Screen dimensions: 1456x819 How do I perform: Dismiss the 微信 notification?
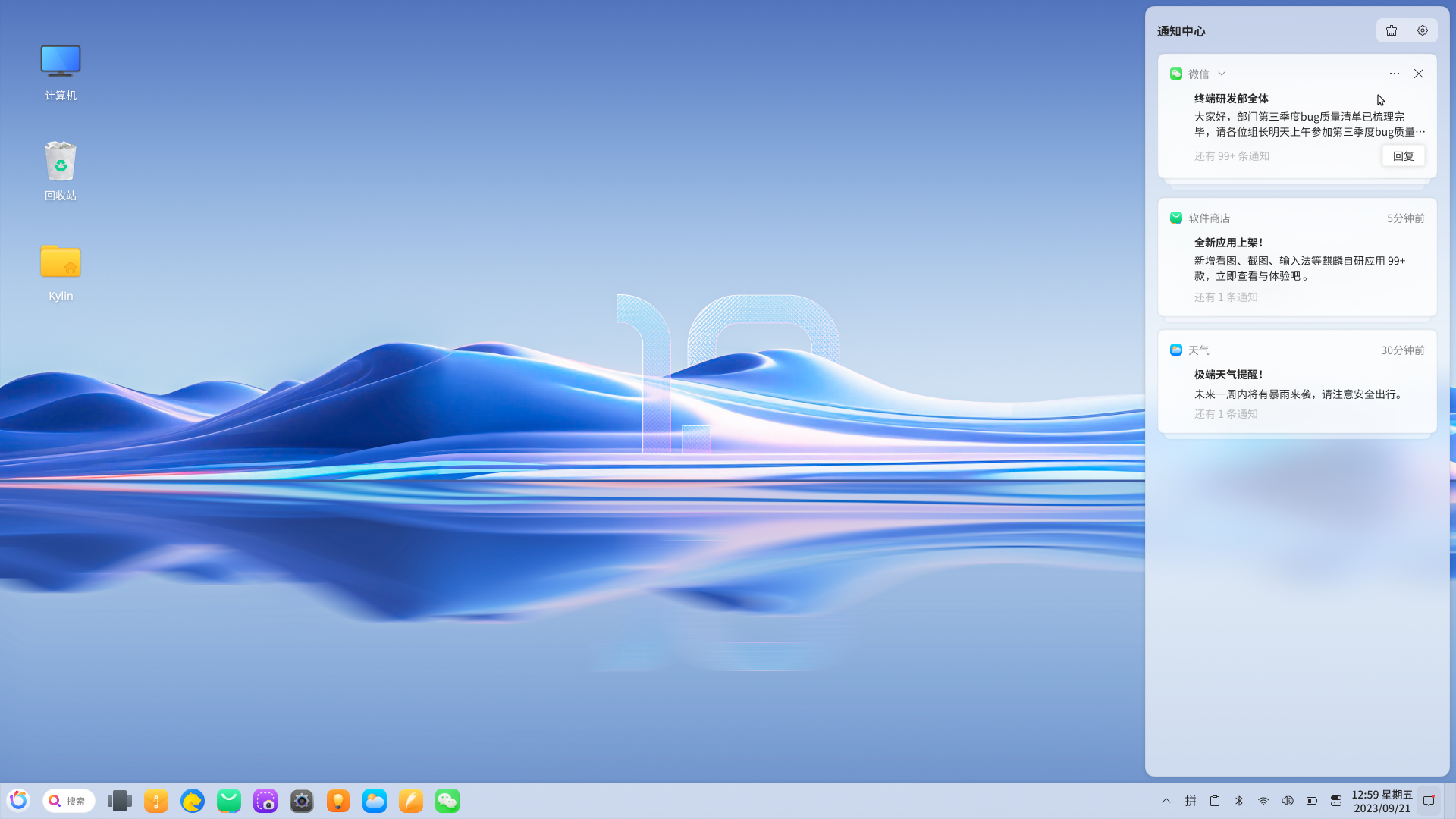(x=1419, y=74)
